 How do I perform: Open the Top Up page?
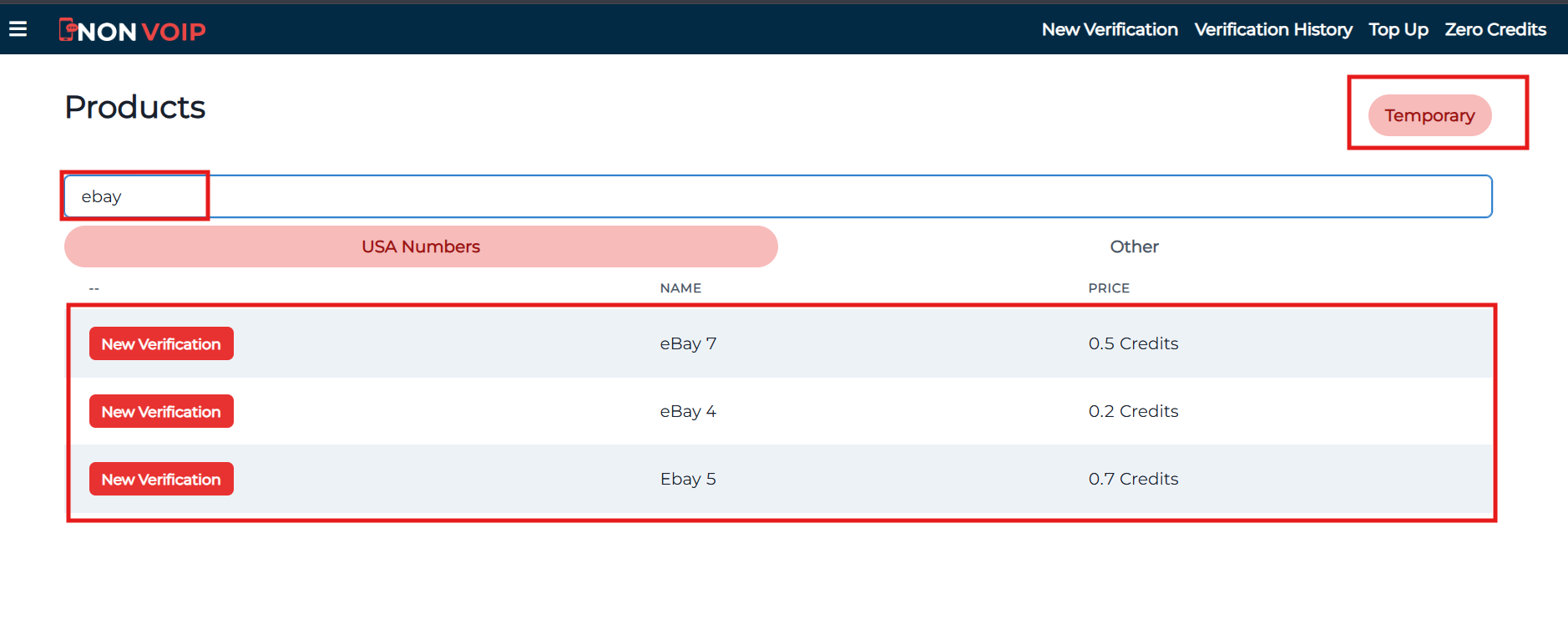pos(1399,29)
